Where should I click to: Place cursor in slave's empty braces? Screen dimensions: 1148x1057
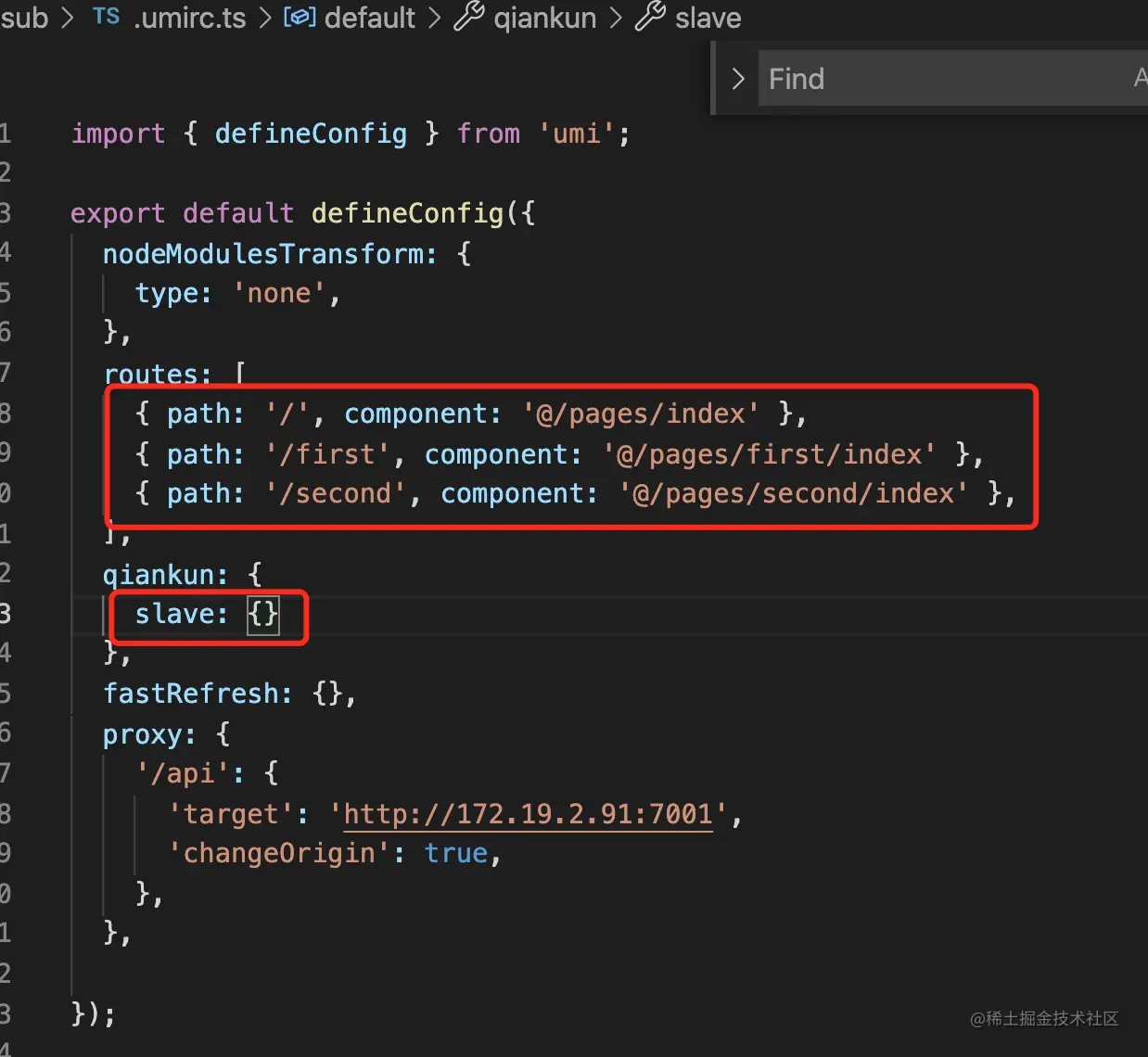[x=263, y=614]
